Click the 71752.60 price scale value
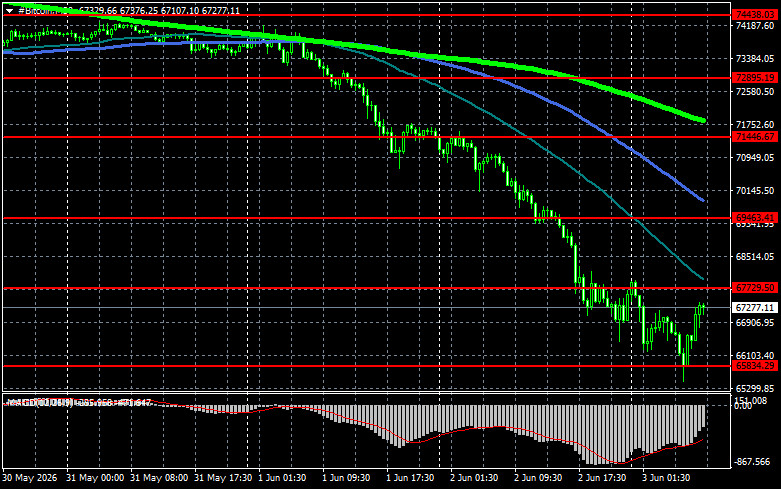 point(755,124)
